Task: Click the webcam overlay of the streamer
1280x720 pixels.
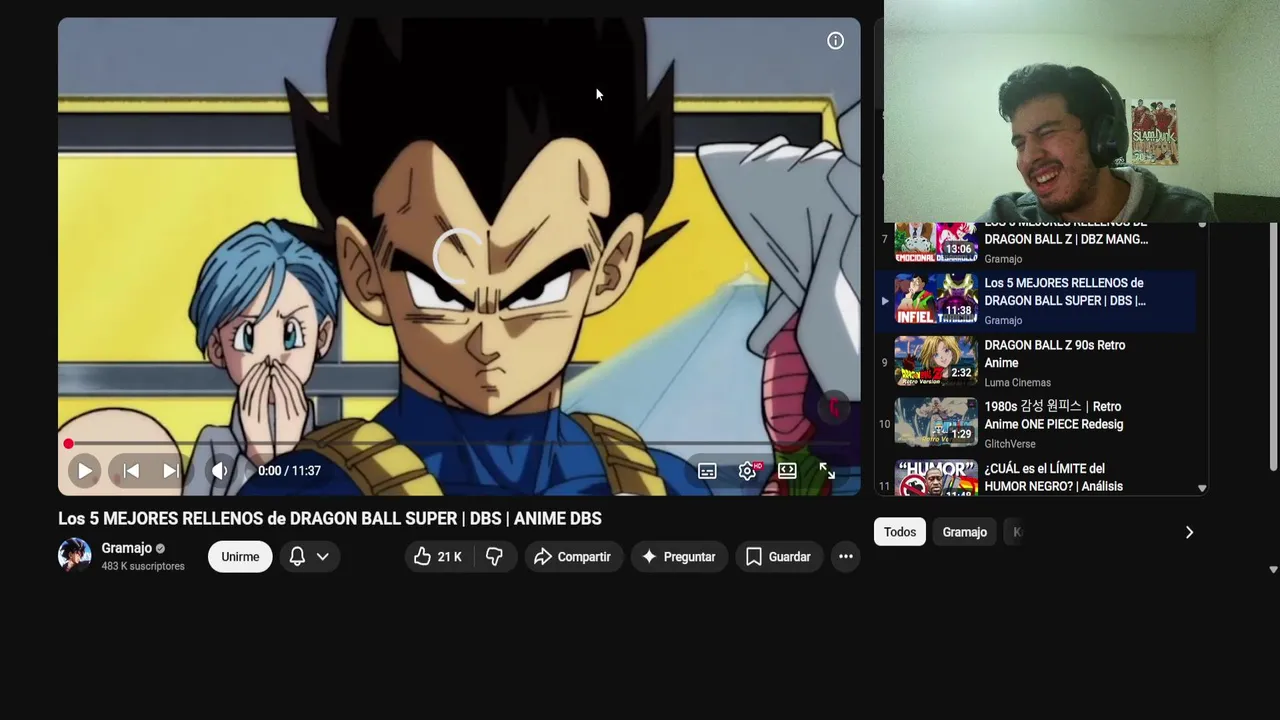Action: [x=1081, y=111]
